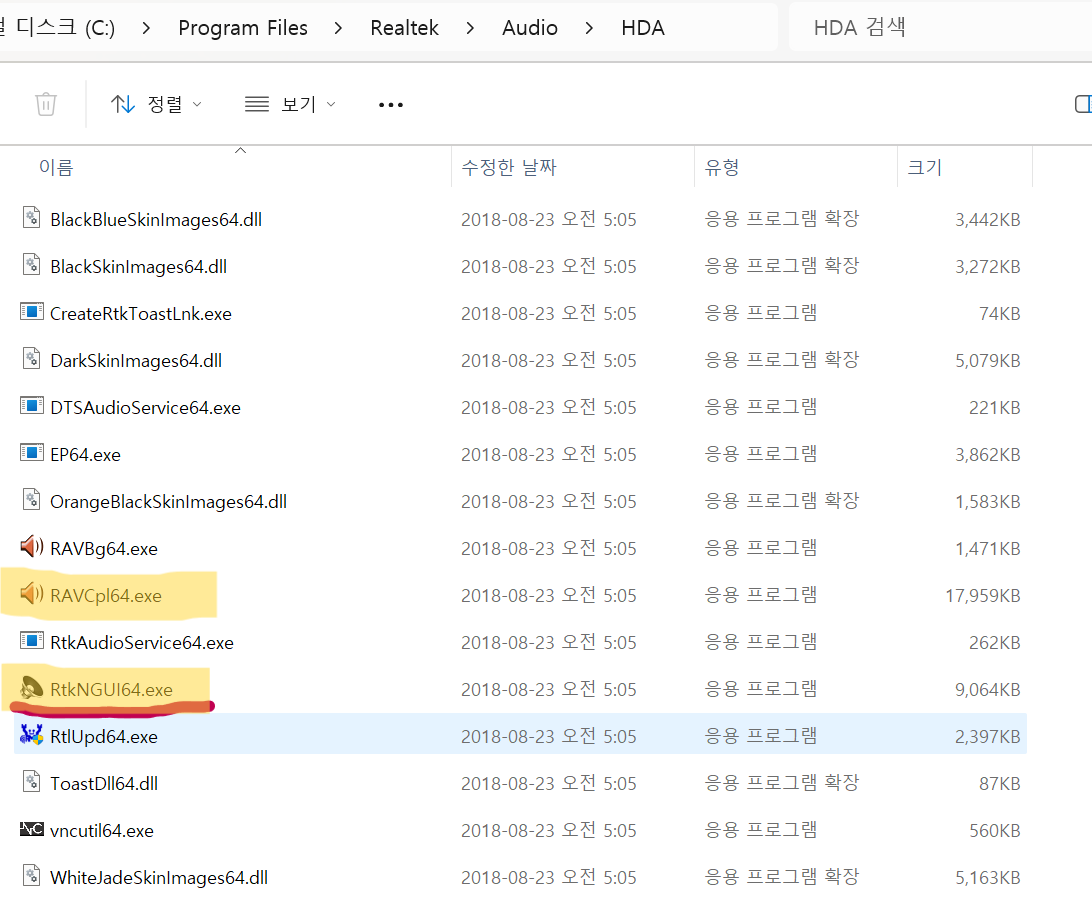
Task: Select file name RtkAudioService64.exe
Action: [x=142, y=643]
